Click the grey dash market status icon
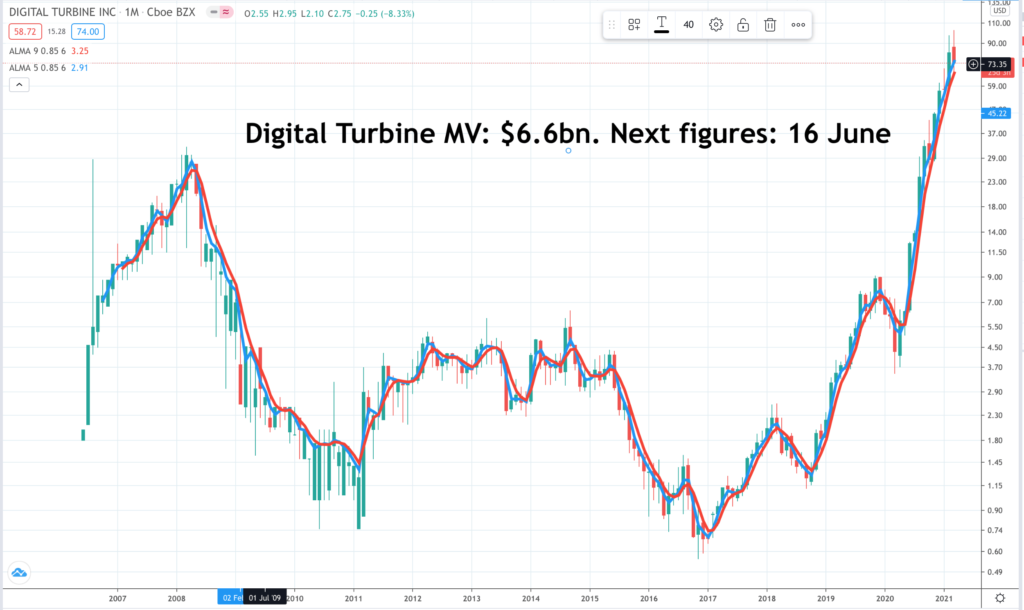1024x610 pixels. [214, 12]
